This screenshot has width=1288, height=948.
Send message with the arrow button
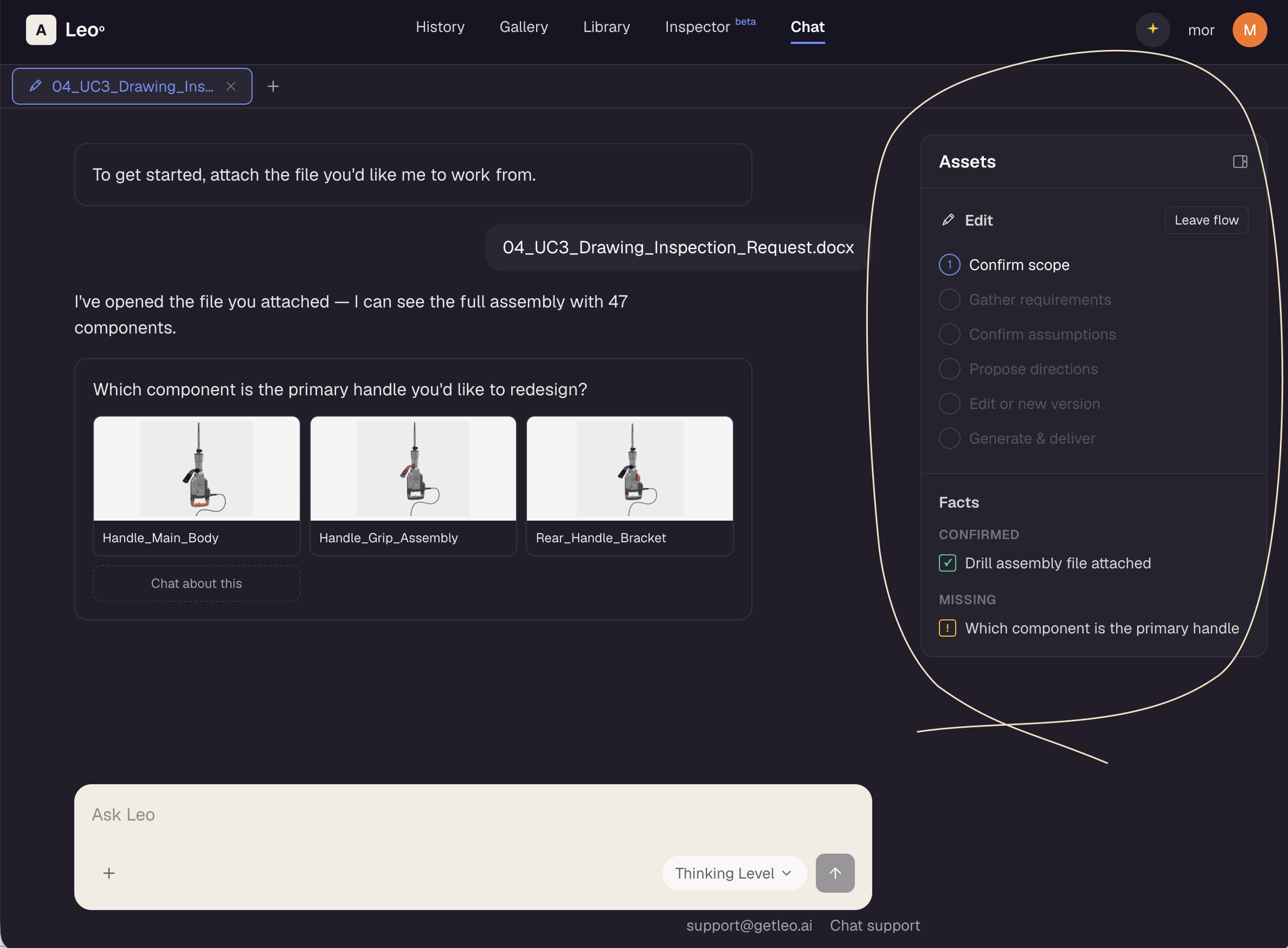[x=835, y=873]
